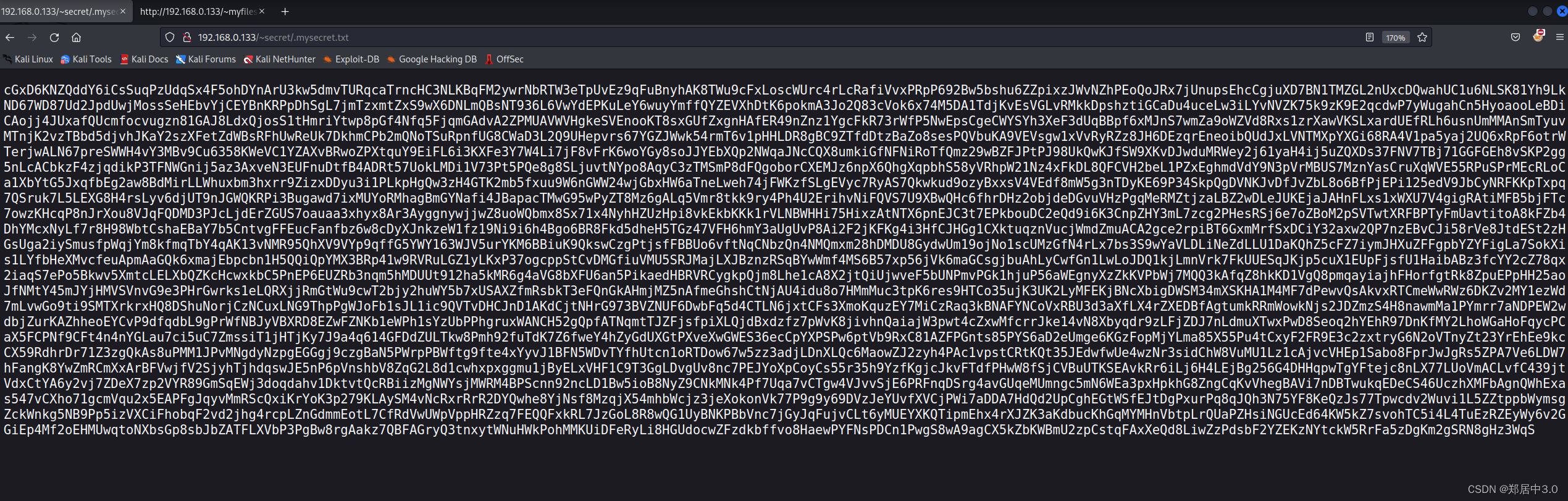Click text line starting JfNMtY45mJYjHMVSVnvG9e3P

784,290
